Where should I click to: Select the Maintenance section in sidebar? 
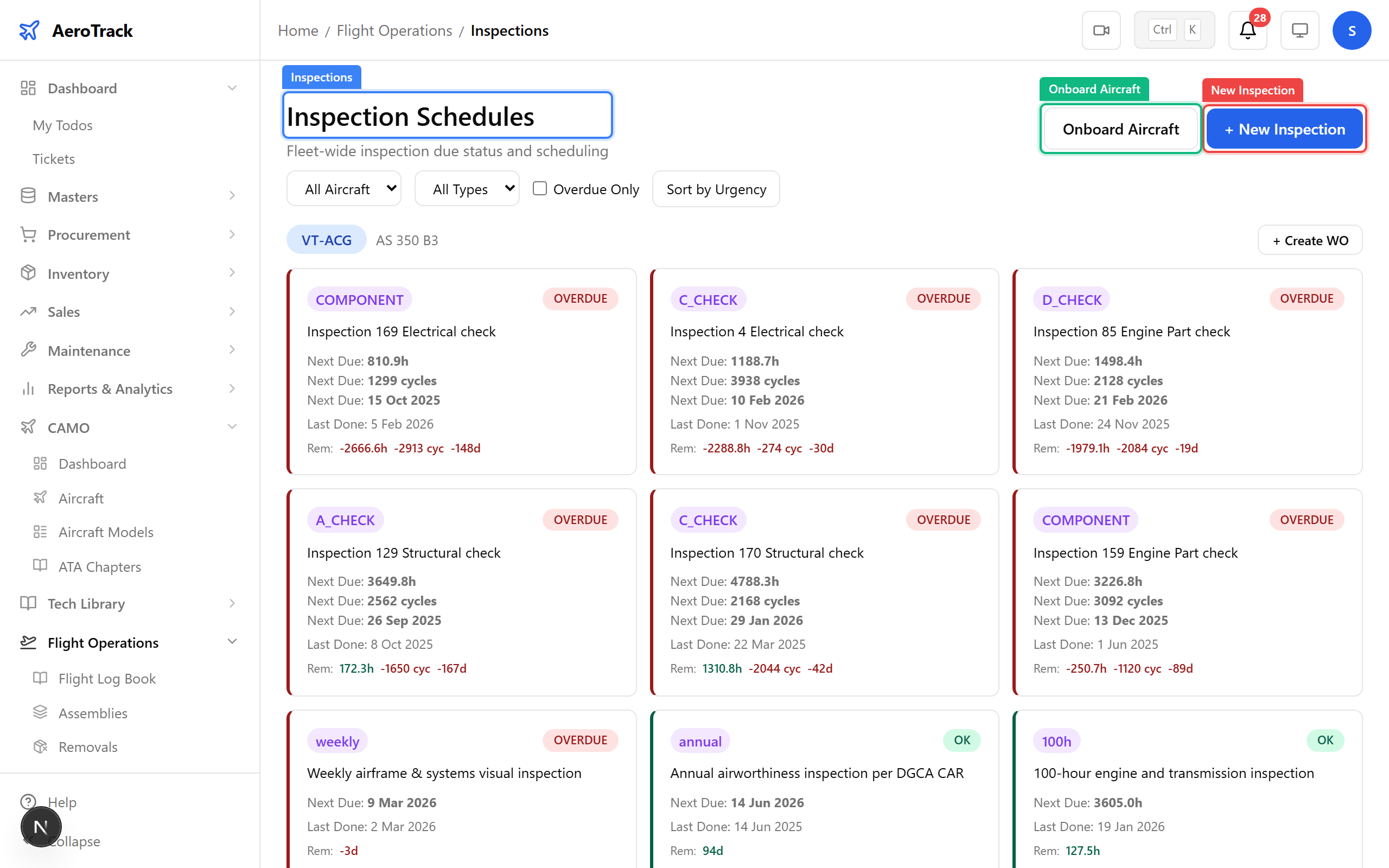pos(89,350)
